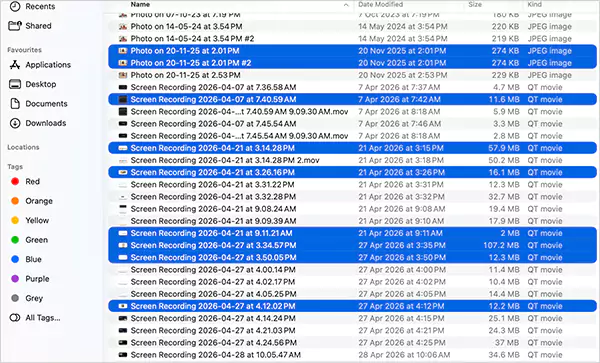Expand the Locations sidebar section

[x=23, y=147]
